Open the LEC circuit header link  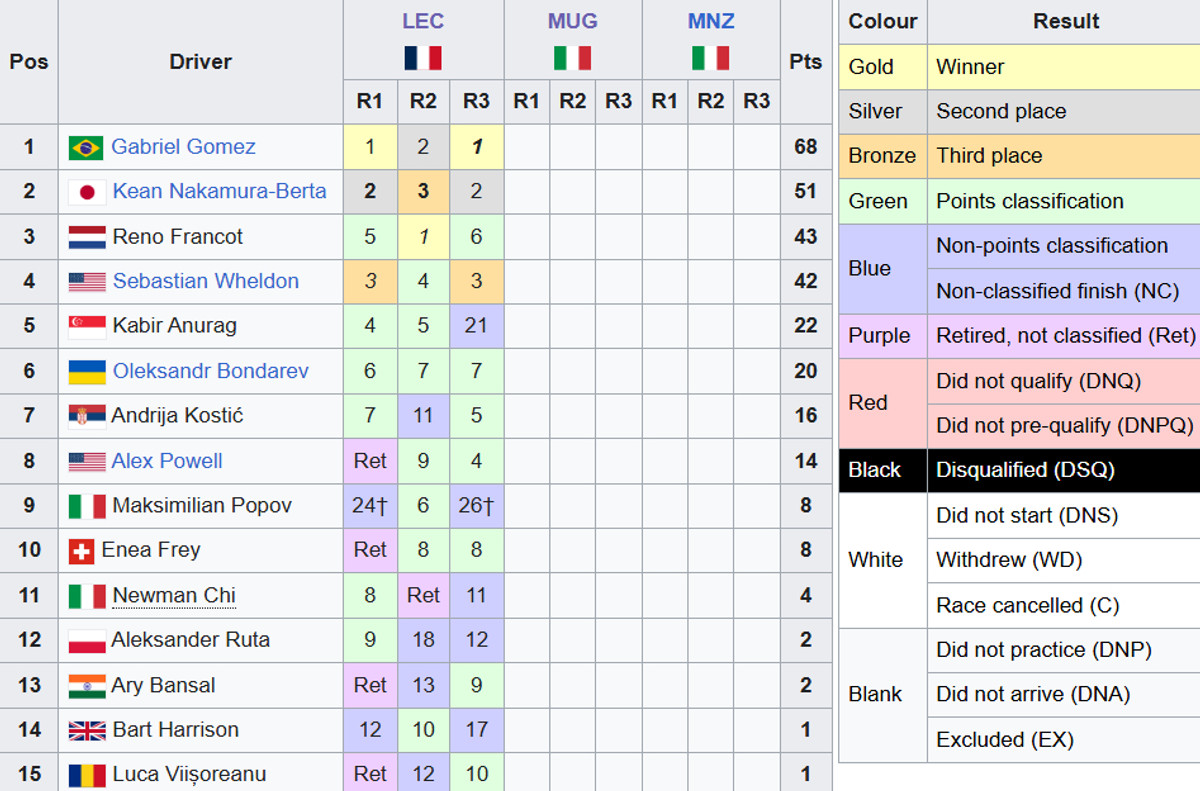[x=423, y=21]
